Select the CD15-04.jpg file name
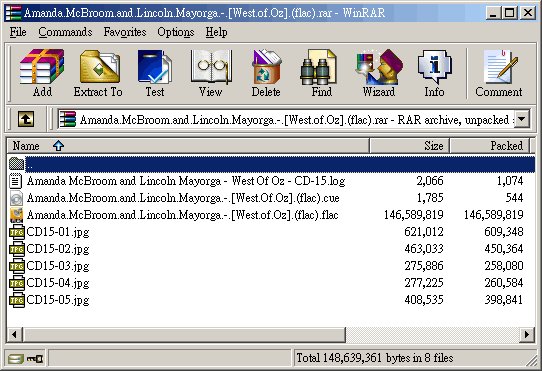Viewport: 542px width, 371px height. (x=58, y=283)
